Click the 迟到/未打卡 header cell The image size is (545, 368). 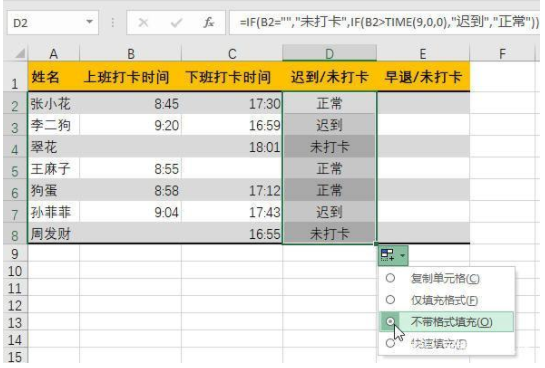point(330,77)
